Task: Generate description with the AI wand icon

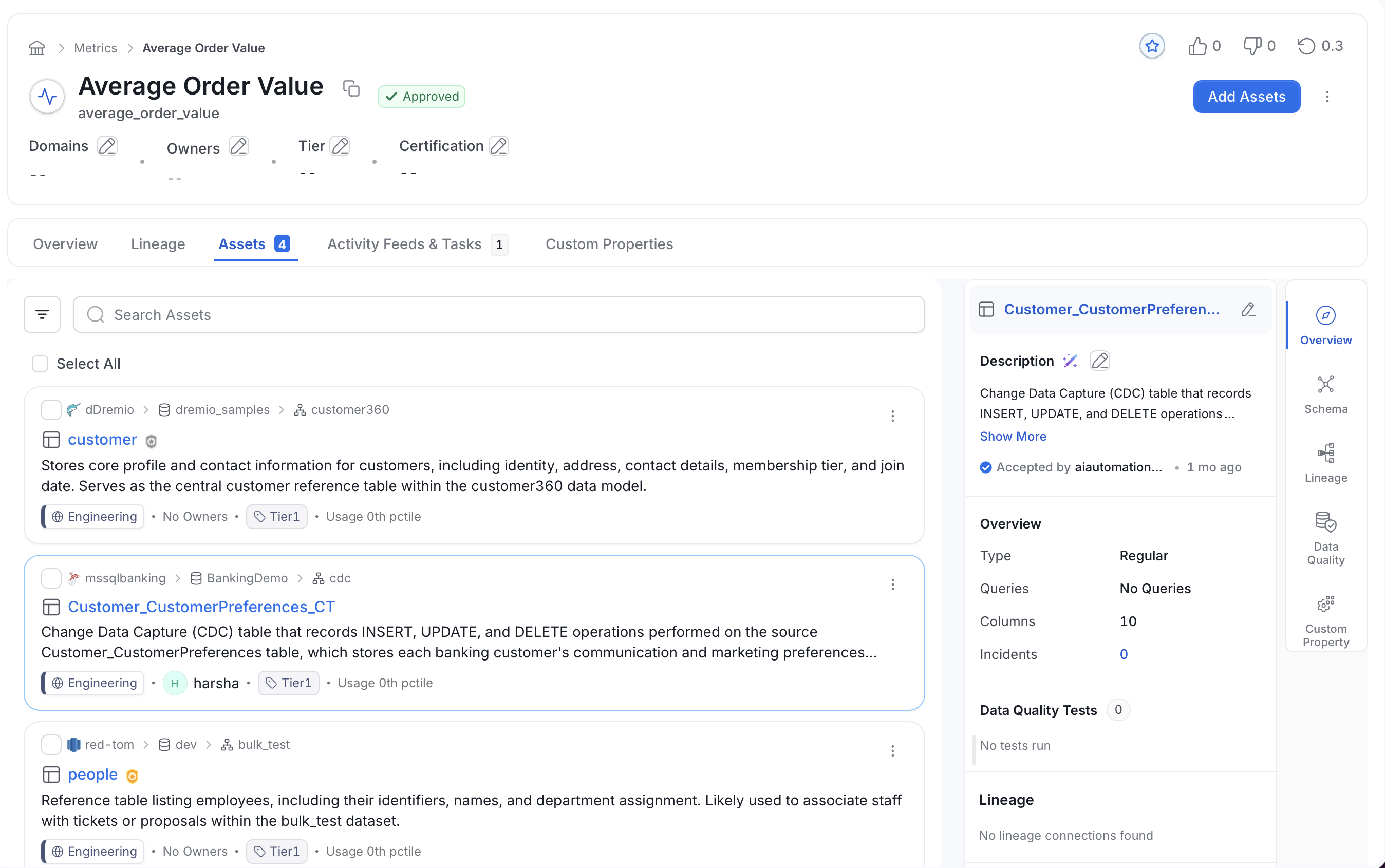Action: click(x=1070, y=361)
